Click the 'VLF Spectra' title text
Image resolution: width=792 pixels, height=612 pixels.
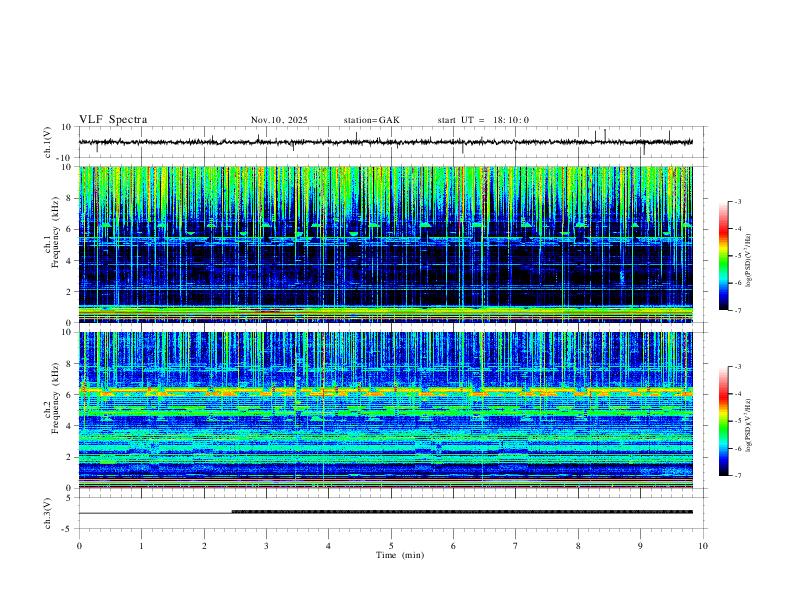click(113, 120)
